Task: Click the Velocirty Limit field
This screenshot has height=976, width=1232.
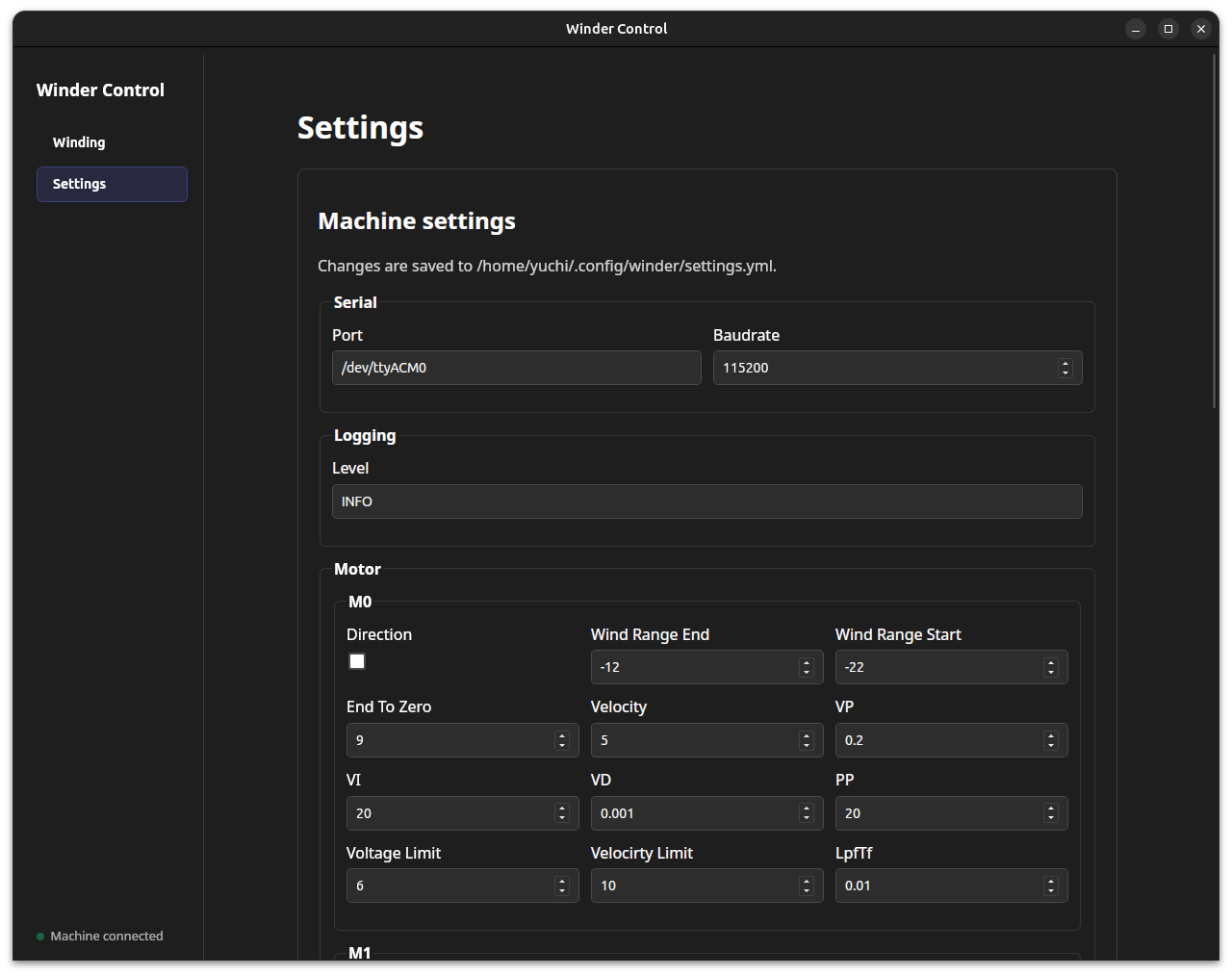Action: [x=706, y=886]
